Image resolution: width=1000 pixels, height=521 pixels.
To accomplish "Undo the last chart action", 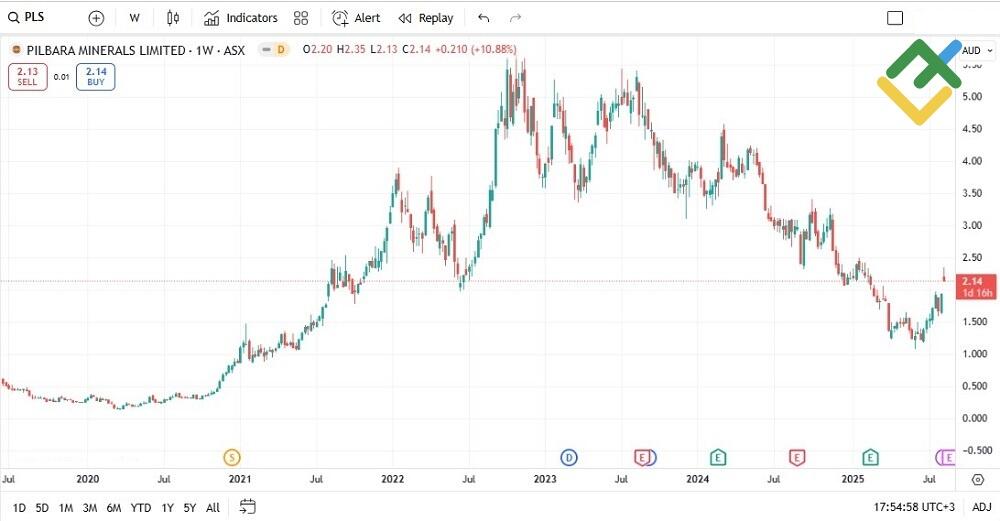I will click(x=483, y=18).
